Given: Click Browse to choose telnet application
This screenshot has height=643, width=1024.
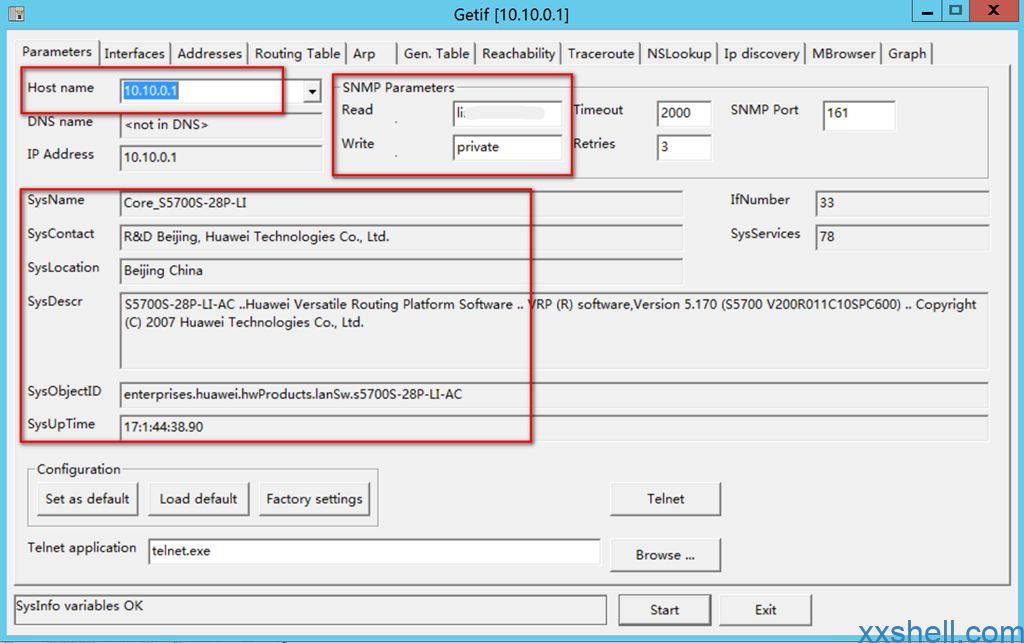Looking at the screenshot, I should point(665,555).
